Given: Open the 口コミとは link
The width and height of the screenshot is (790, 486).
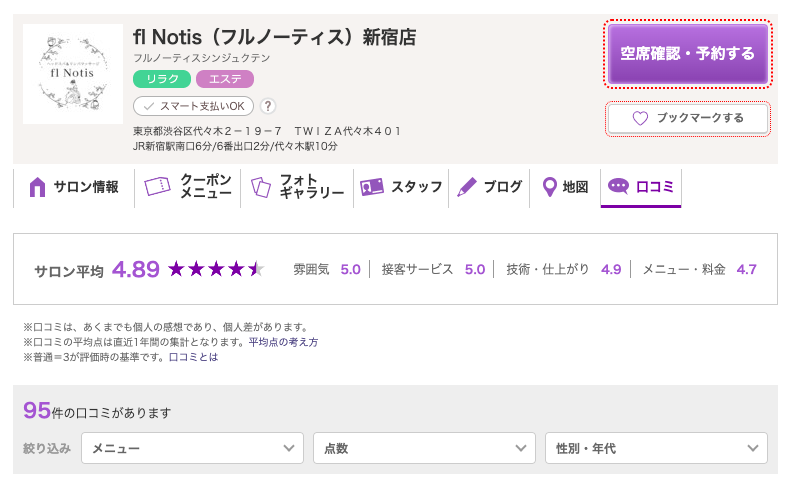Looking at the screenshot, I should pyautogui.click(x=193, y=357).
